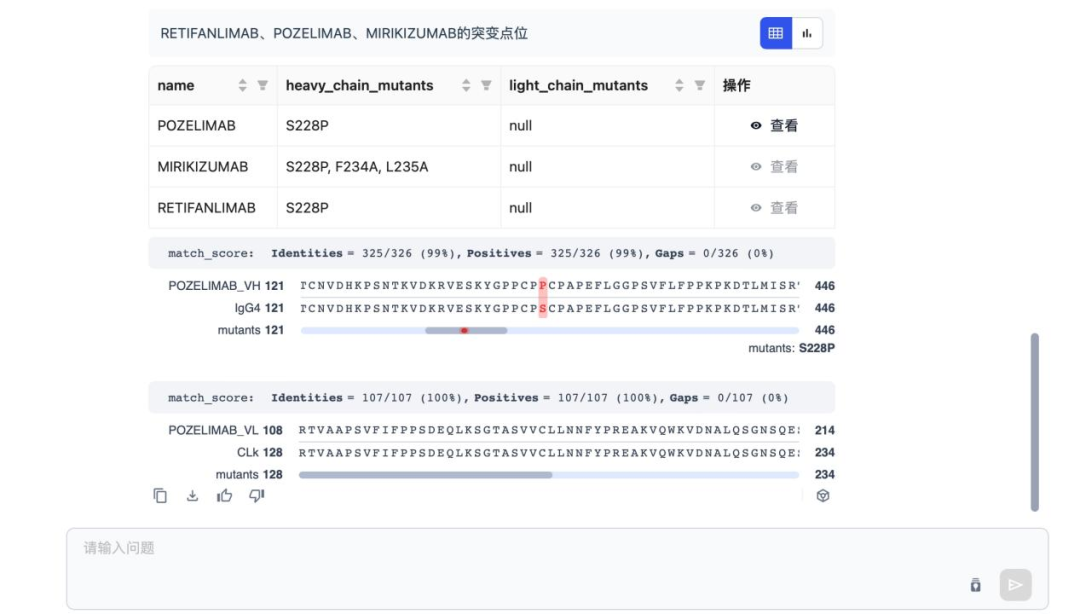Click the heavy chain mutants alignment slider
The image size is (1080, 614).
(466, 331)
